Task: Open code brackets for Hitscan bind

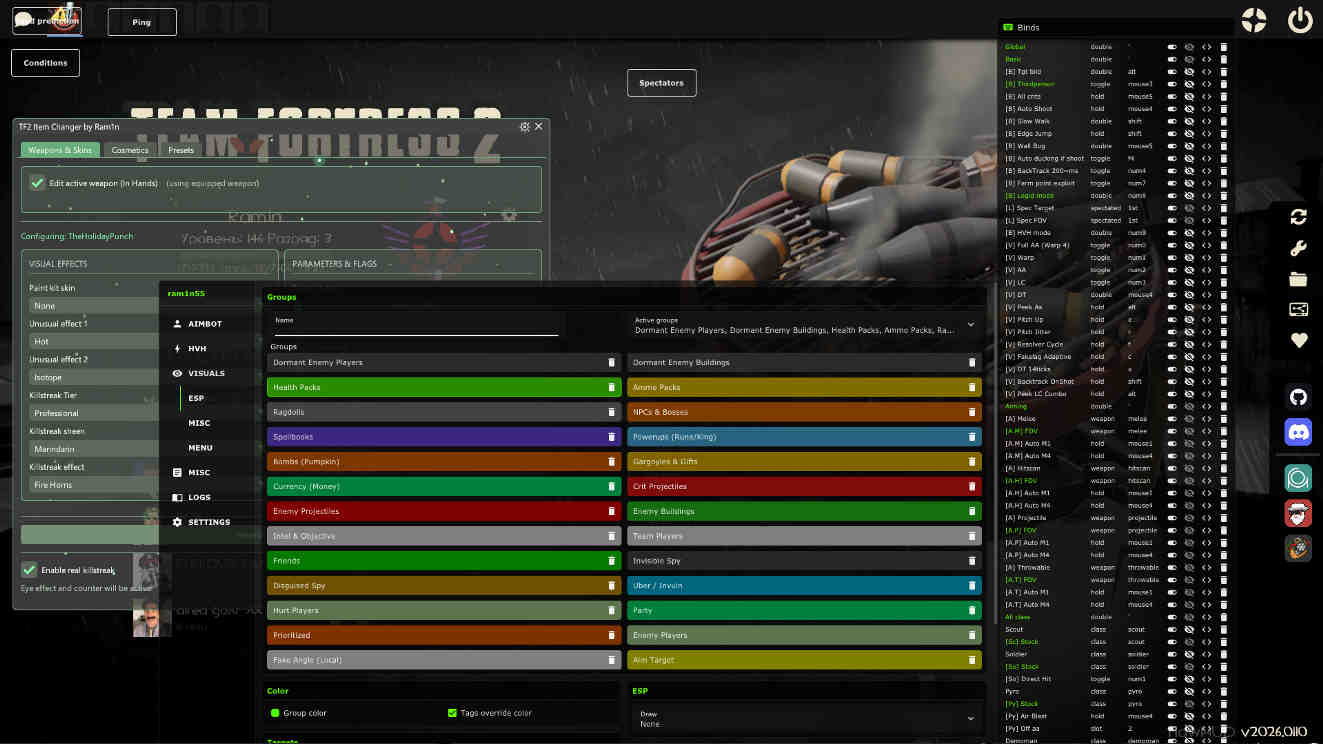Action: point(1206,468)
